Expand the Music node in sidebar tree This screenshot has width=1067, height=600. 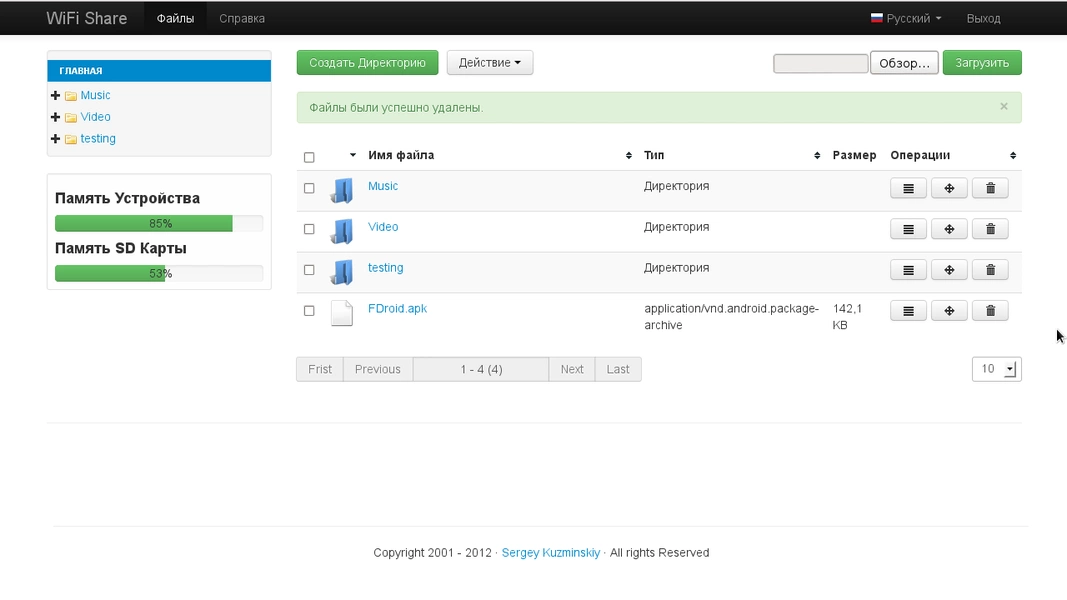coord(56,95)
